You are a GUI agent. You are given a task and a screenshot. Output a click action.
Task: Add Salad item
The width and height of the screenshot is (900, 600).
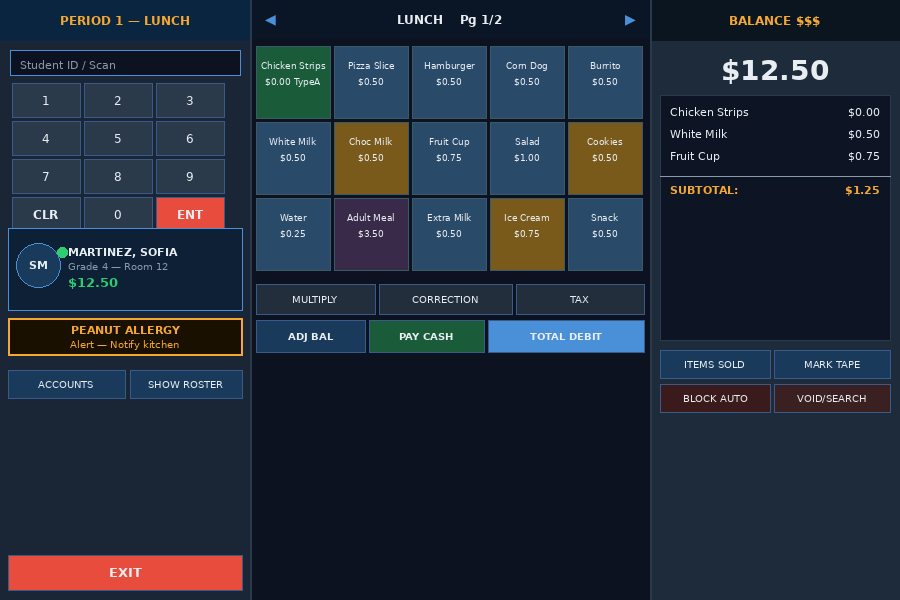click(527, 158)
